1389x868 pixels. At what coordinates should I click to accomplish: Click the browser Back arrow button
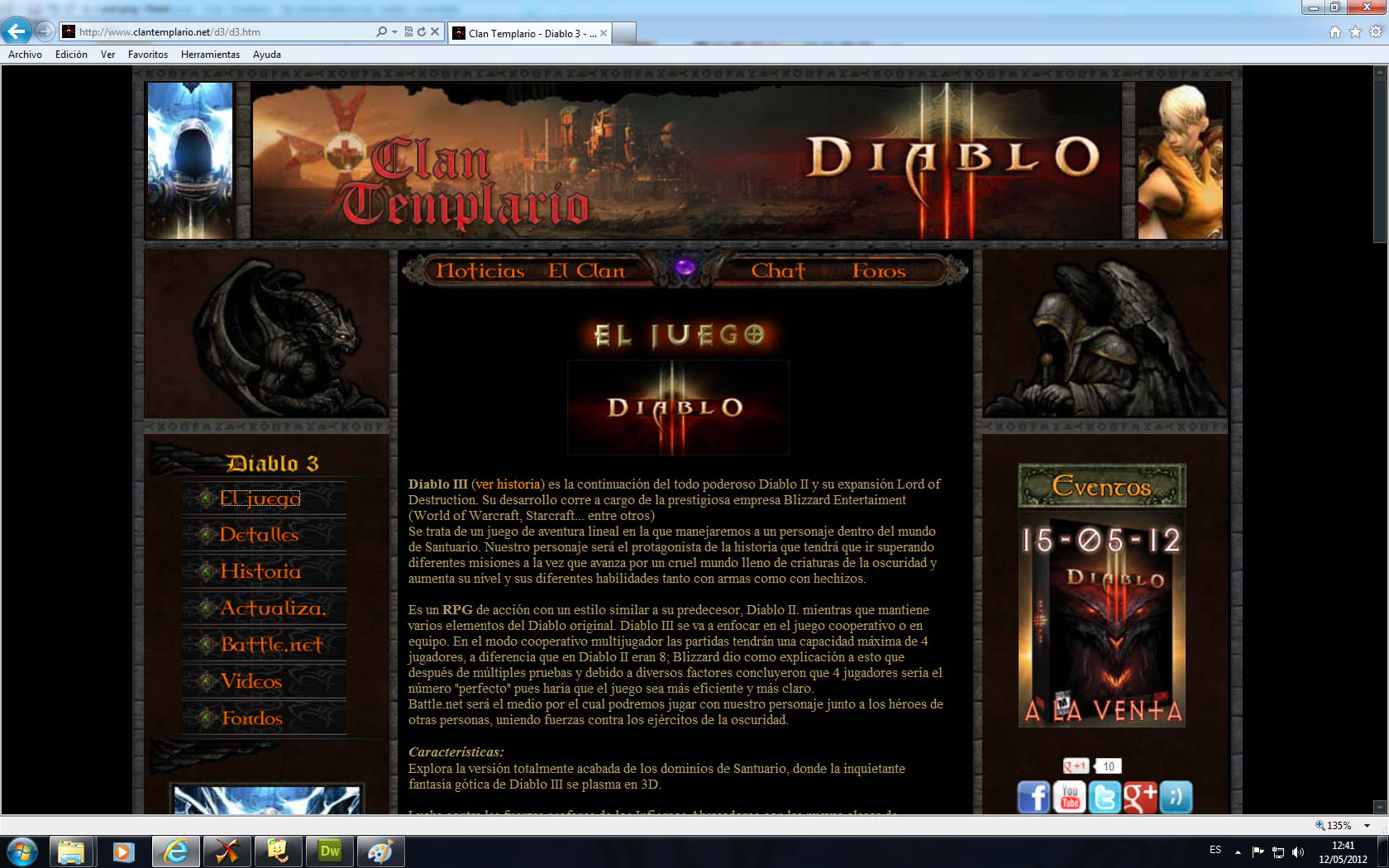(x=17, y=31)
